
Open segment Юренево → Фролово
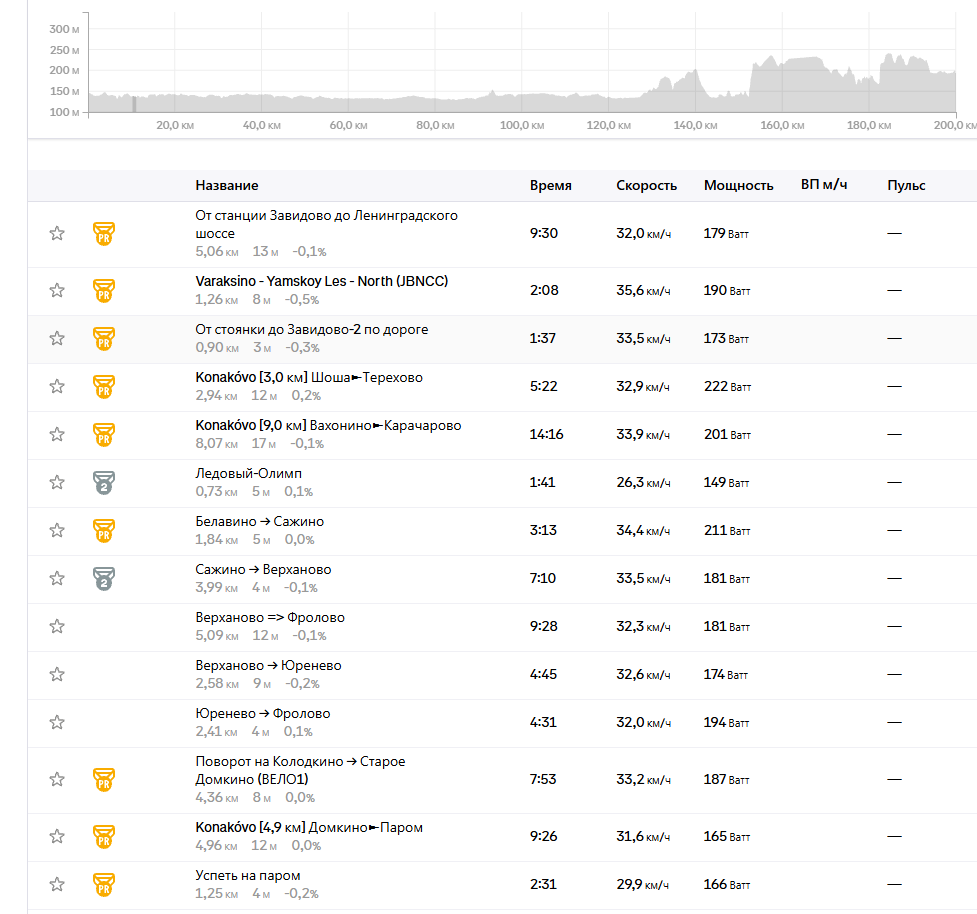coord(262,713)
